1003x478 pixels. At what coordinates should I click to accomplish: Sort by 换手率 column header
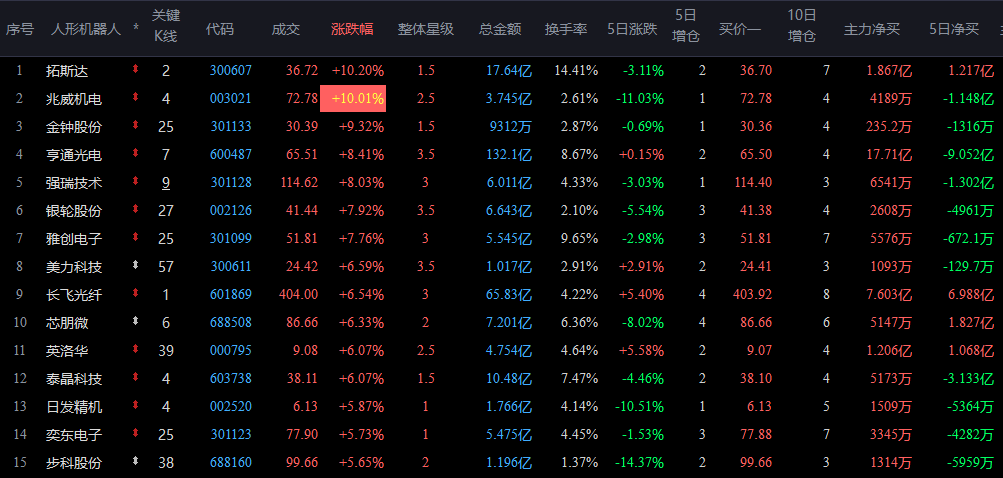[x=566, y=29]
